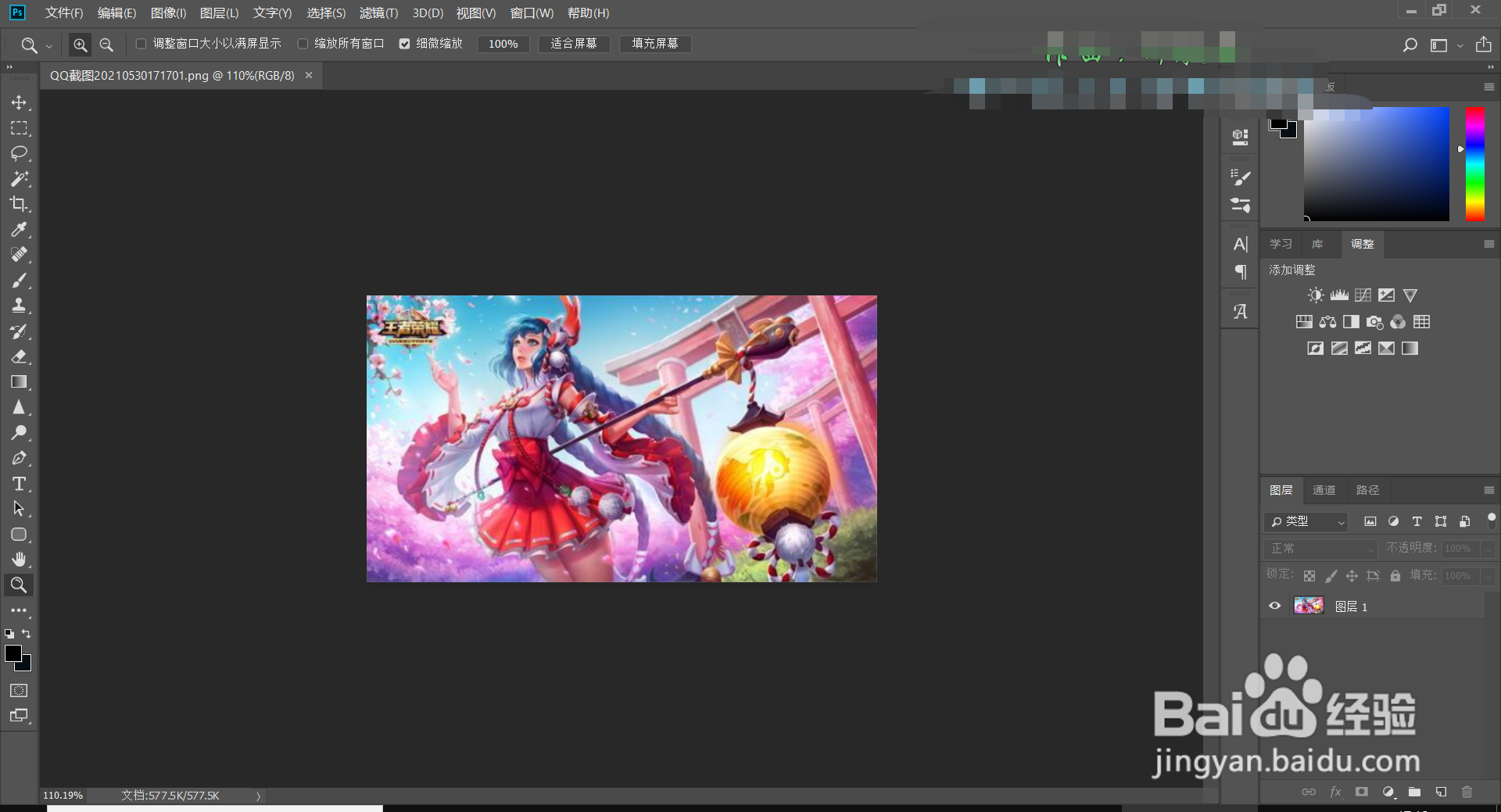Expand status bar info arrow

click(258, 796)
